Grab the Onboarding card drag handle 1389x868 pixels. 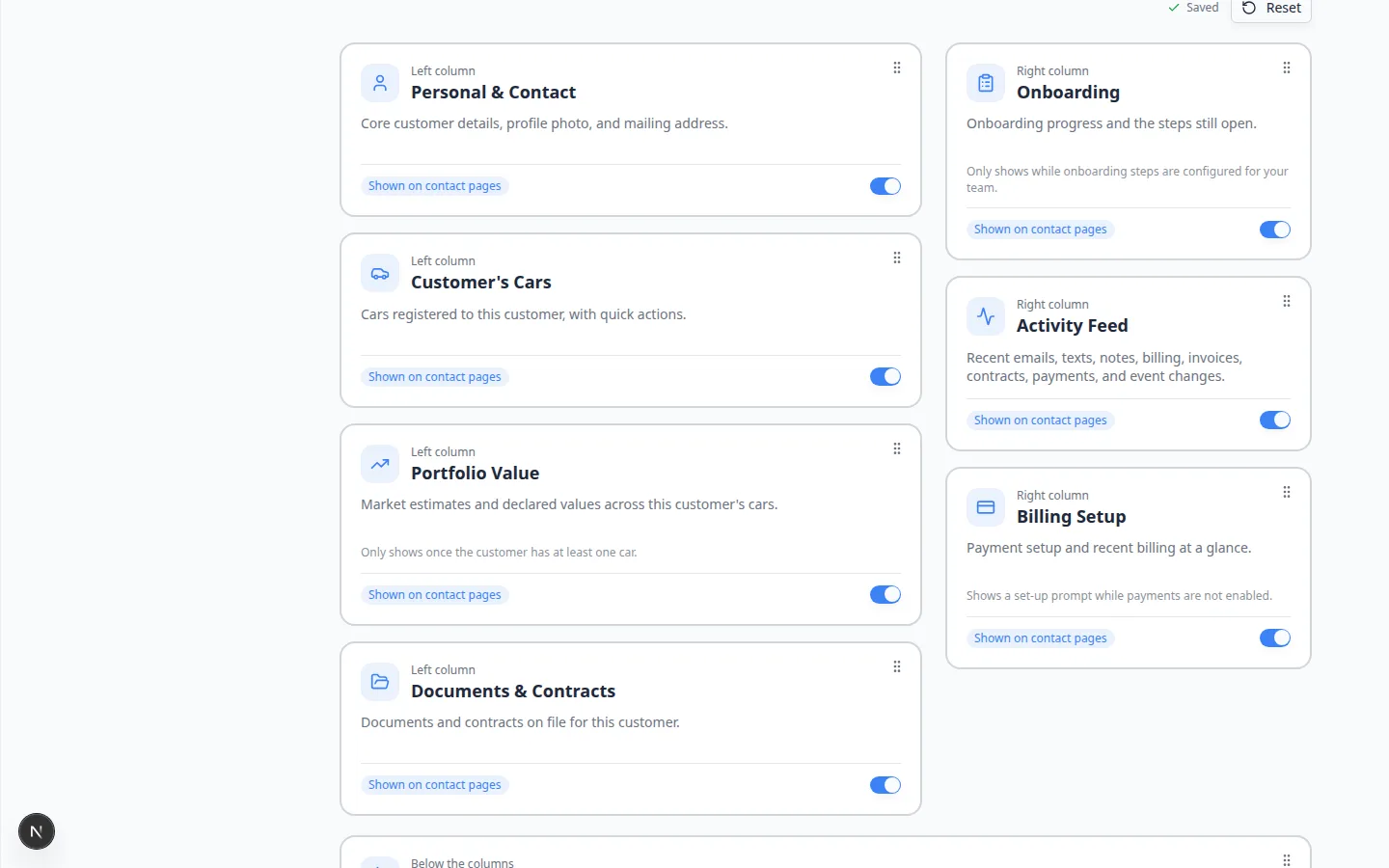[1287, 68]
